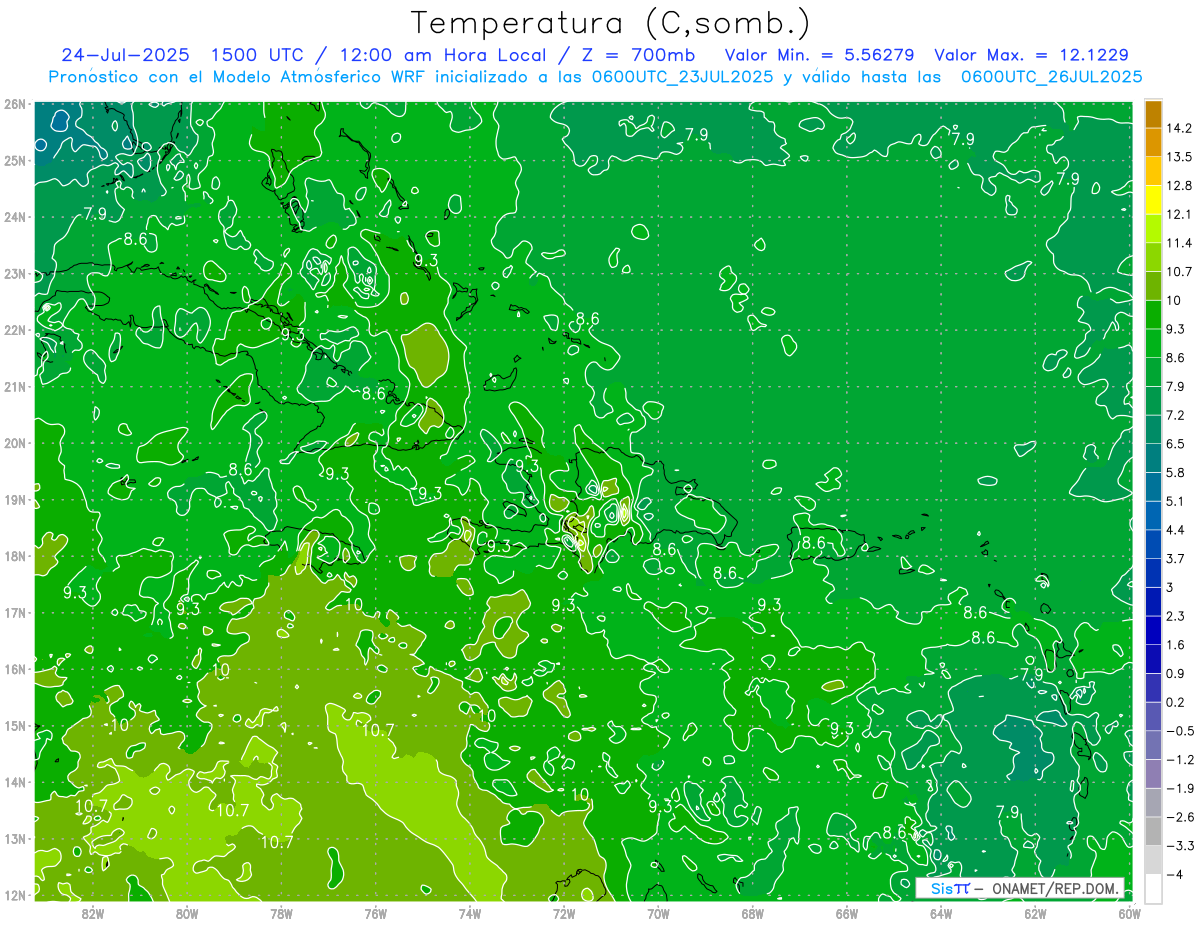Screen dimensions: 1200x927
Task: Click the '1500 UTC' time label
Action: click(257, 55)
